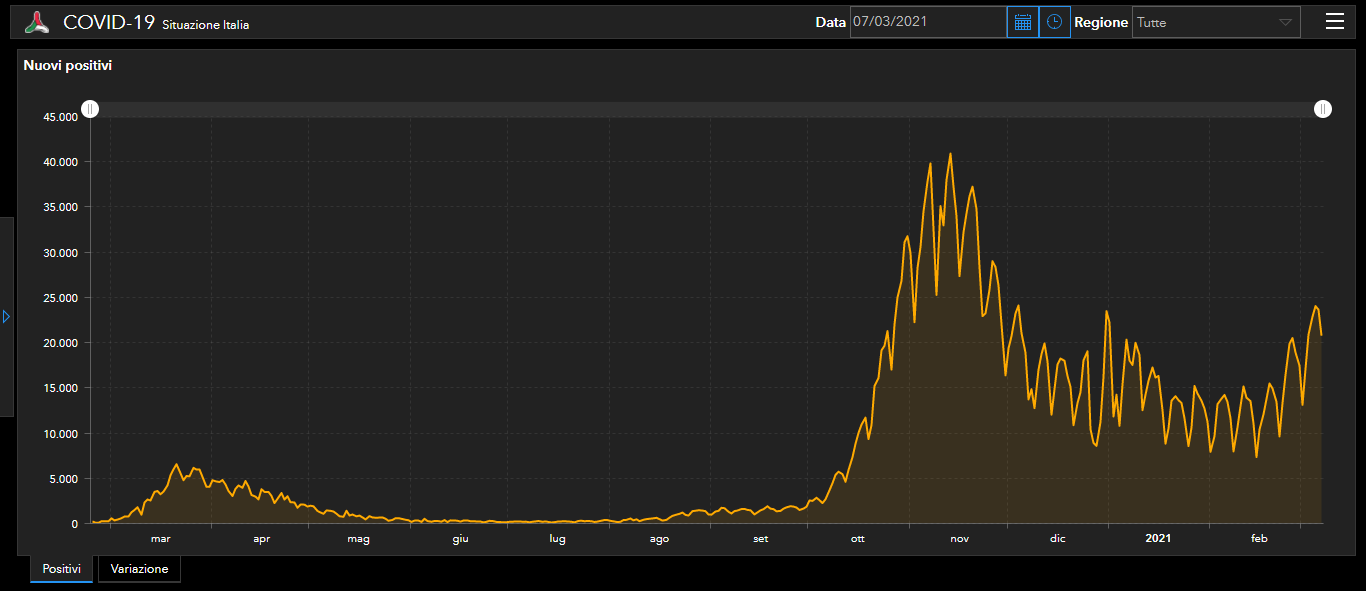
Task: Expand the collapsed left side panel arrow
Action: point(6,317)
